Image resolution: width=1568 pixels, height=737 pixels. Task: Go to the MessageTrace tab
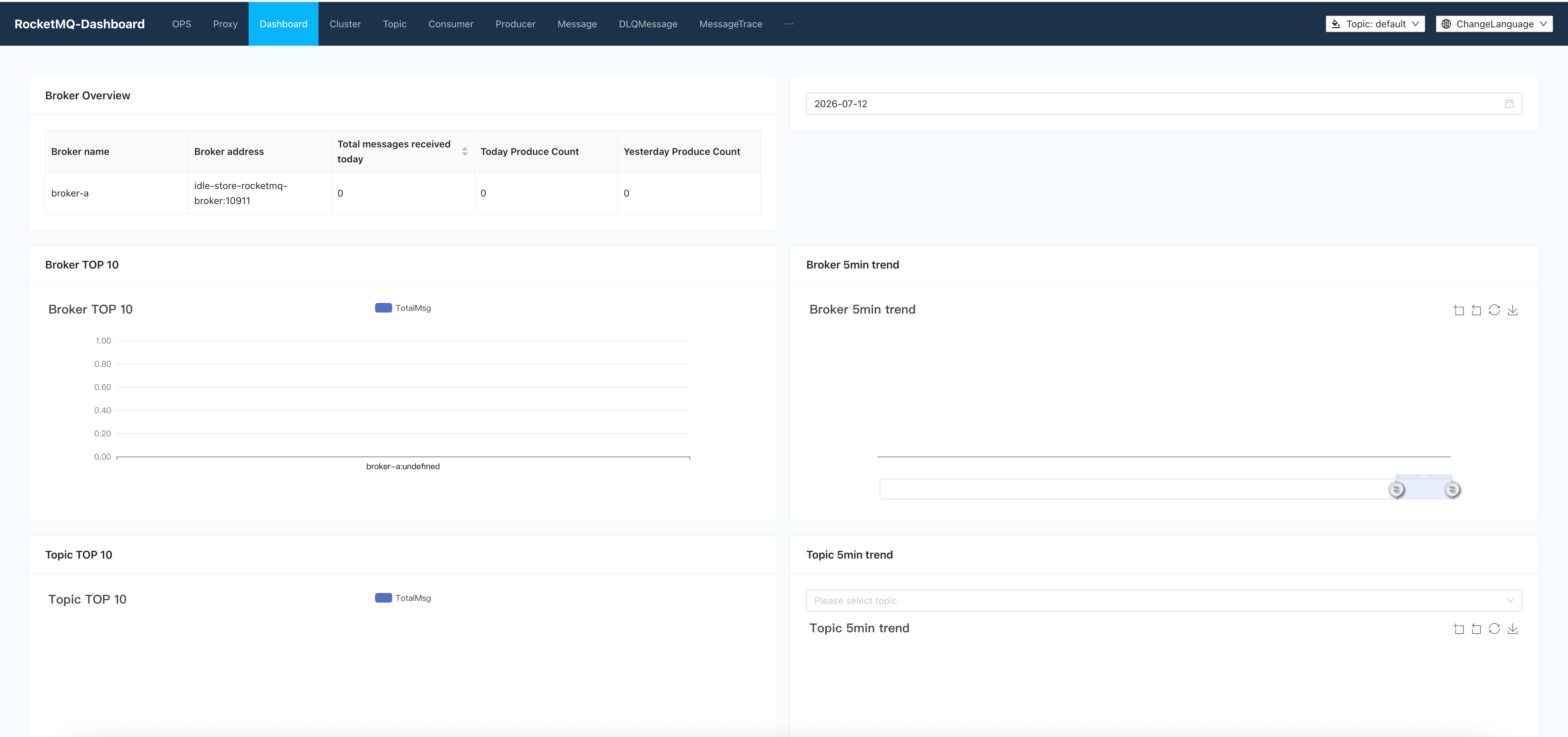coord(730,24)
